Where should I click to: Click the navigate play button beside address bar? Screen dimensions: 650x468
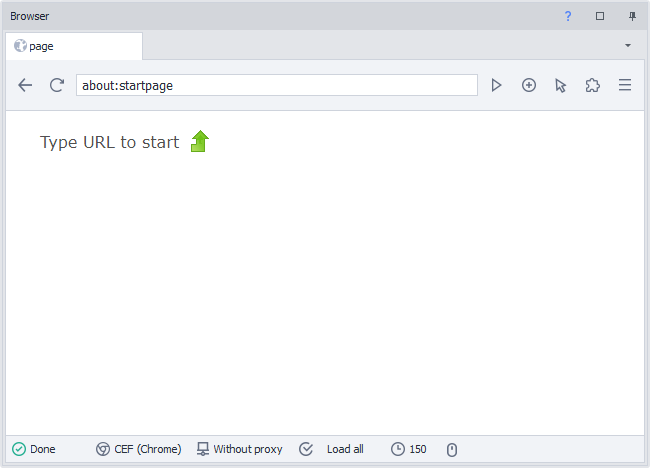tap(496, 86)
